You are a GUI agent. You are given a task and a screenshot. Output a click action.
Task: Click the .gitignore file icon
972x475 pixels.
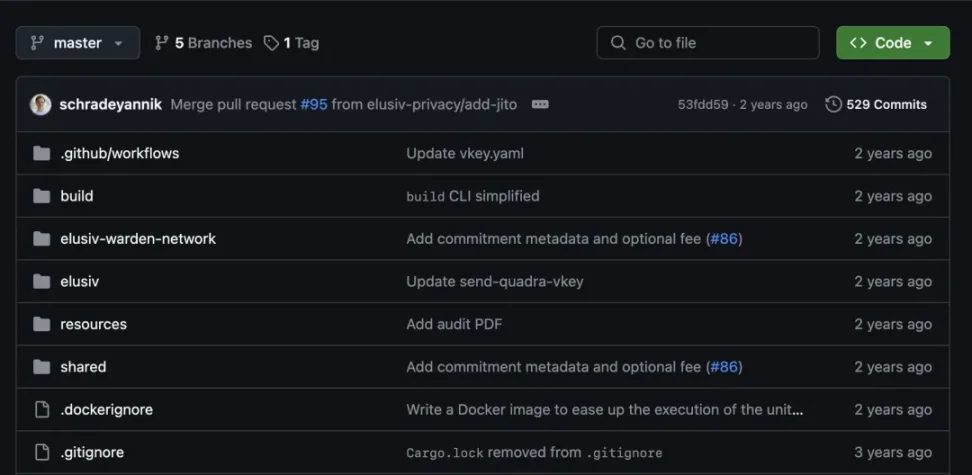(x=41, y=453)
